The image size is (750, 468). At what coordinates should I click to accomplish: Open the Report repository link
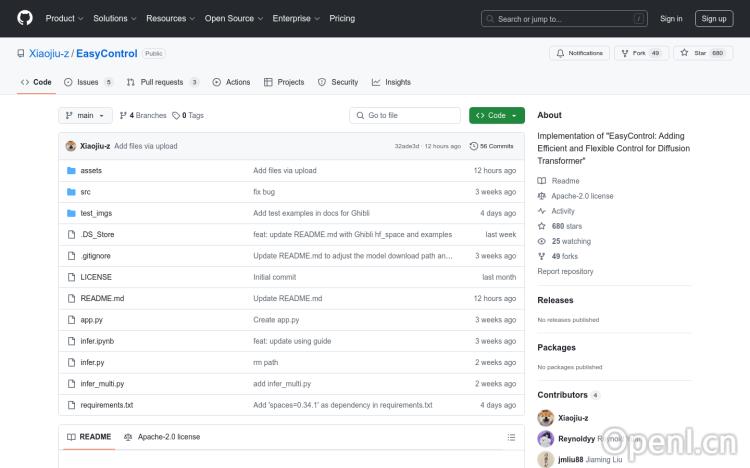(565, 271)
